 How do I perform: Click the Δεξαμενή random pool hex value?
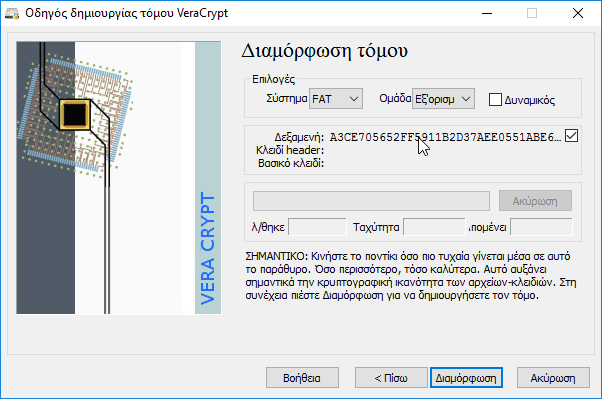pos(445,137)
